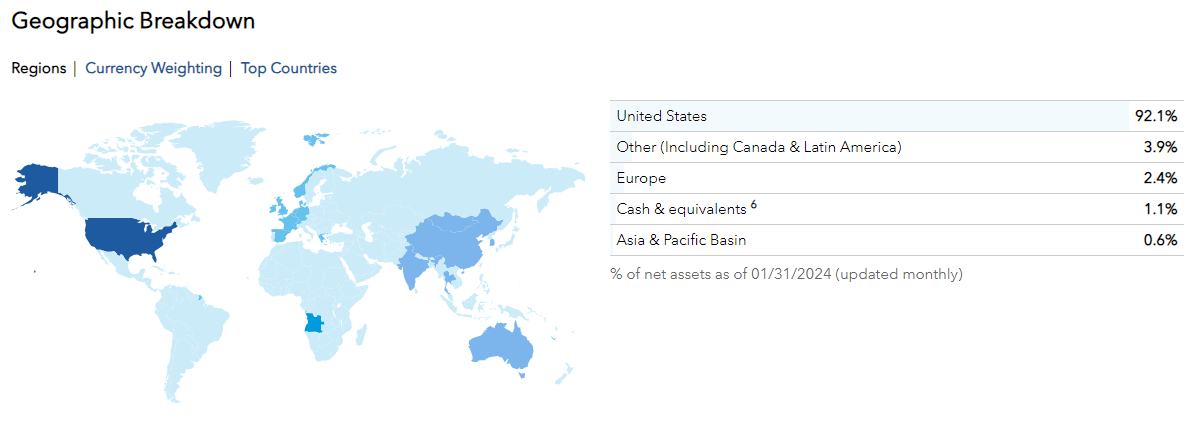This screenshot has width=1196, height=433.
Task: Switch to the Currency Weighting tab
Action: [x=153, y=69]
